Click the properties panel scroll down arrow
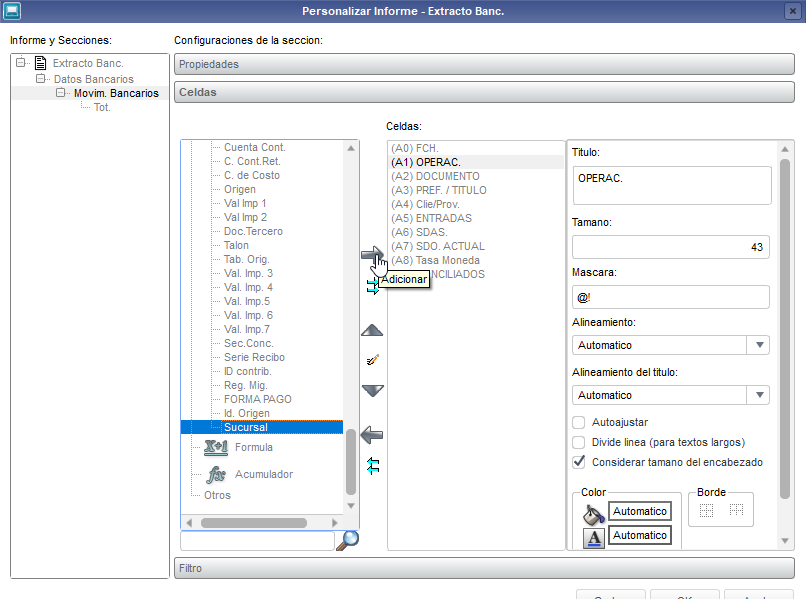Screen dimensions: 806x599 pos(784,540)
